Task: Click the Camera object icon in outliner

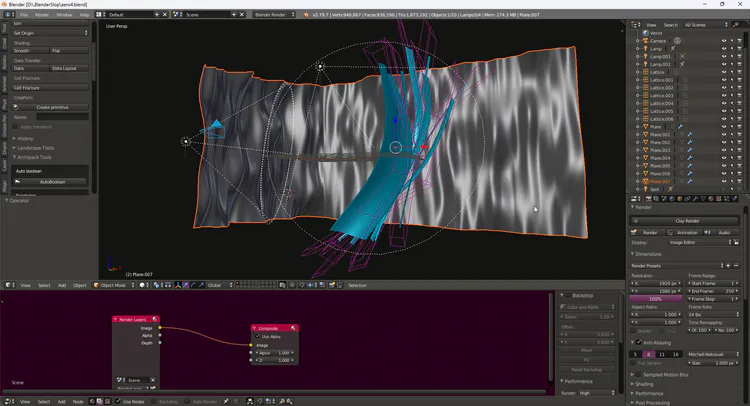Action: point(645,41)
